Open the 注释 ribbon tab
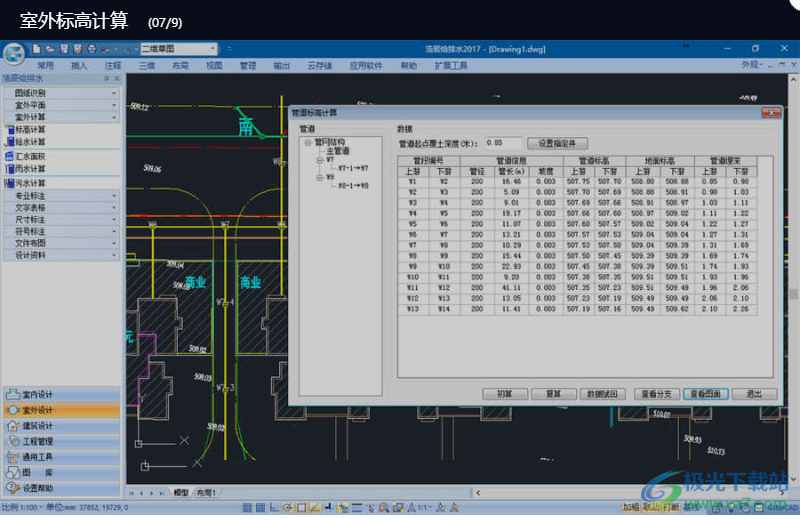 pos(113,65)
